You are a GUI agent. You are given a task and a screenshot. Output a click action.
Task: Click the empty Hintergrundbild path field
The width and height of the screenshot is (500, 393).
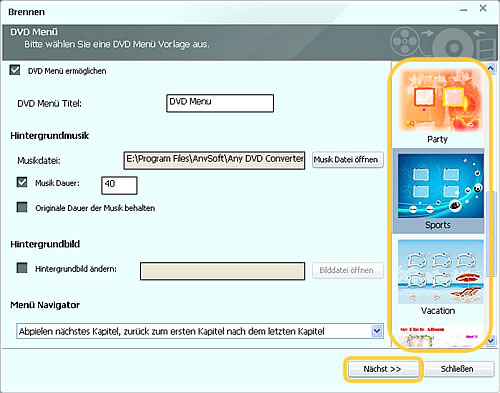tap(222, 271)
